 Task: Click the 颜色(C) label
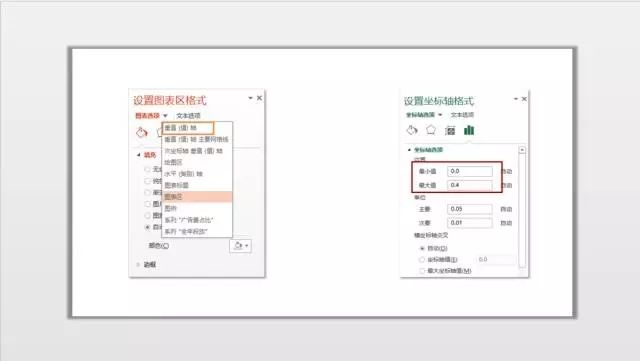coord(159,245)
